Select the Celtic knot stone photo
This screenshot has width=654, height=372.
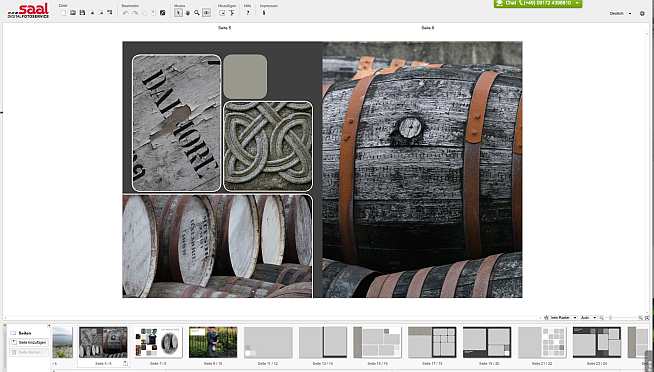(x=268, y=146)
